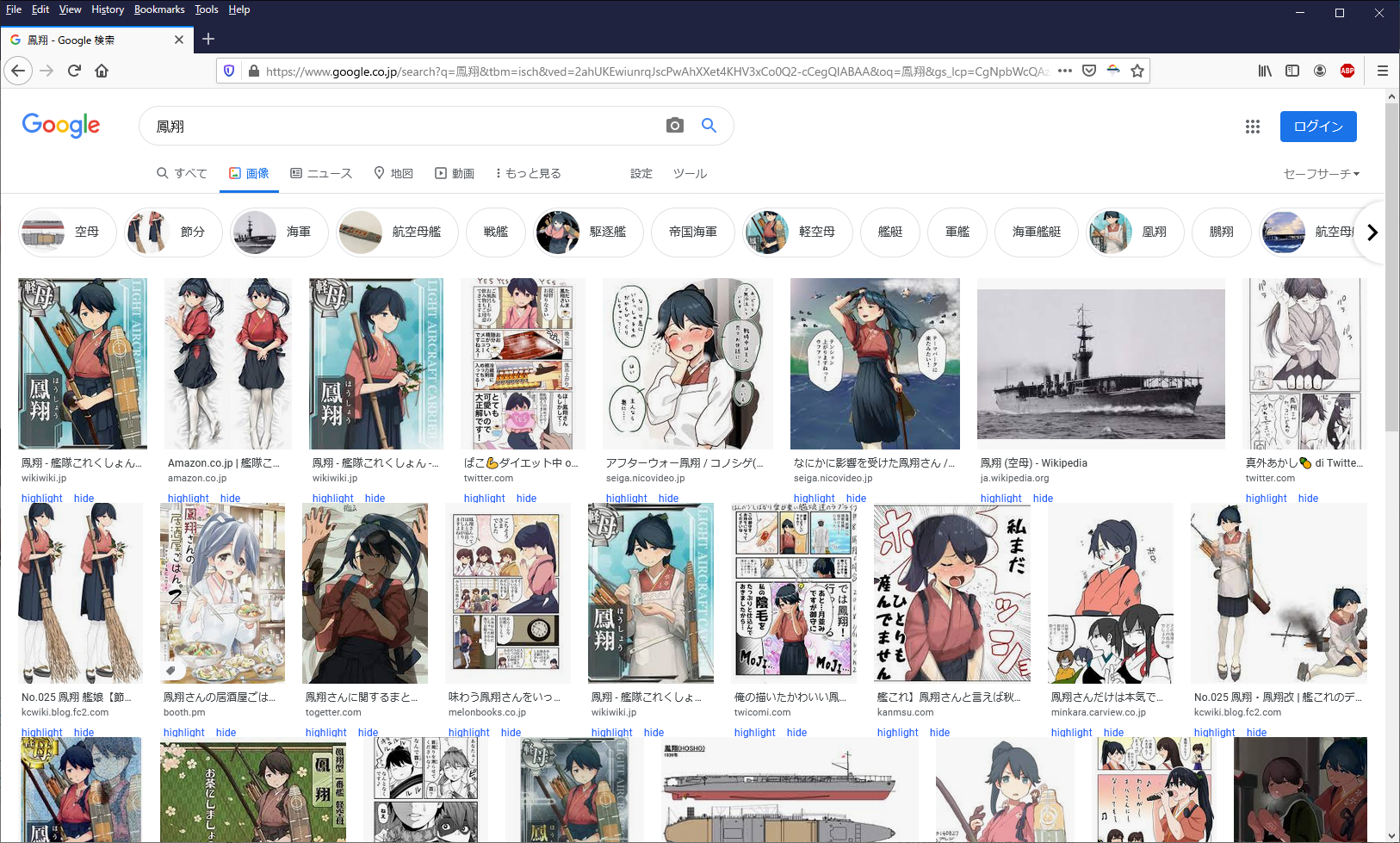
Task: Open the 動画 videos tab
Action: coord(455,173)
